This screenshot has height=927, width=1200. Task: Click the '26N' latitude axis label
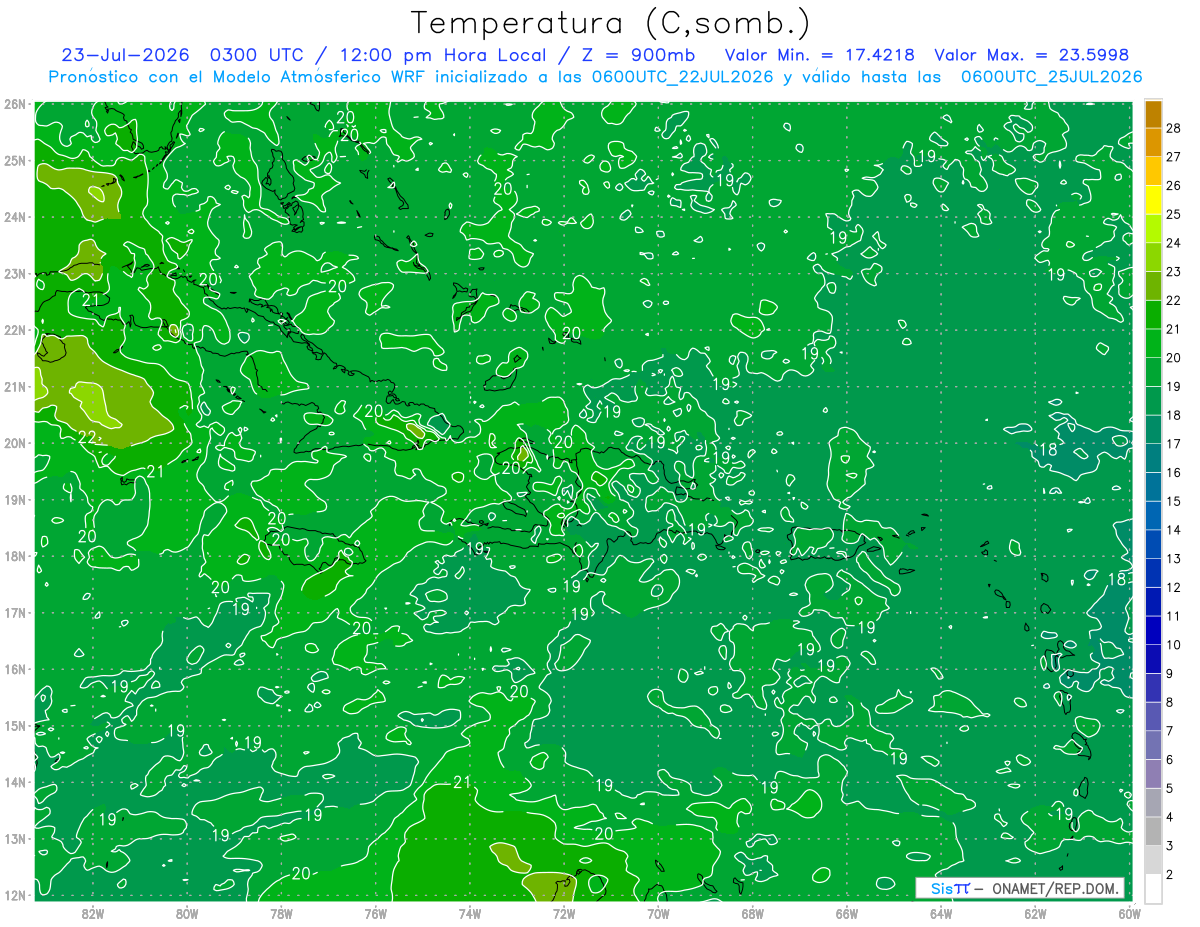(x=14, y=104)
